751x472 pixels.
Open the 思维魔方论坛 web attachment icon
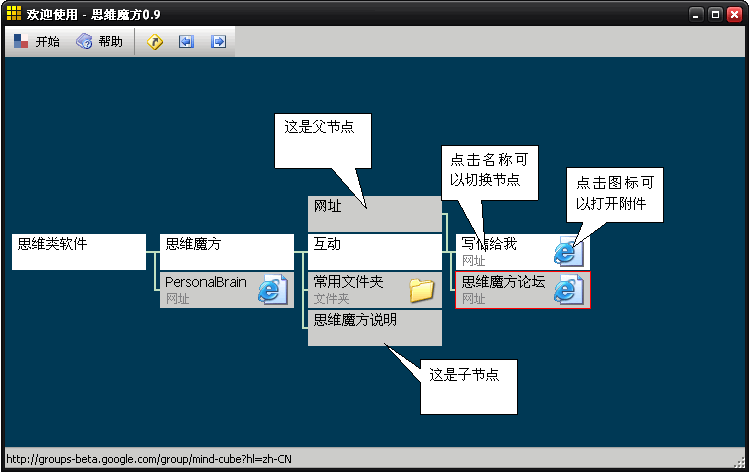click(569, 289)
